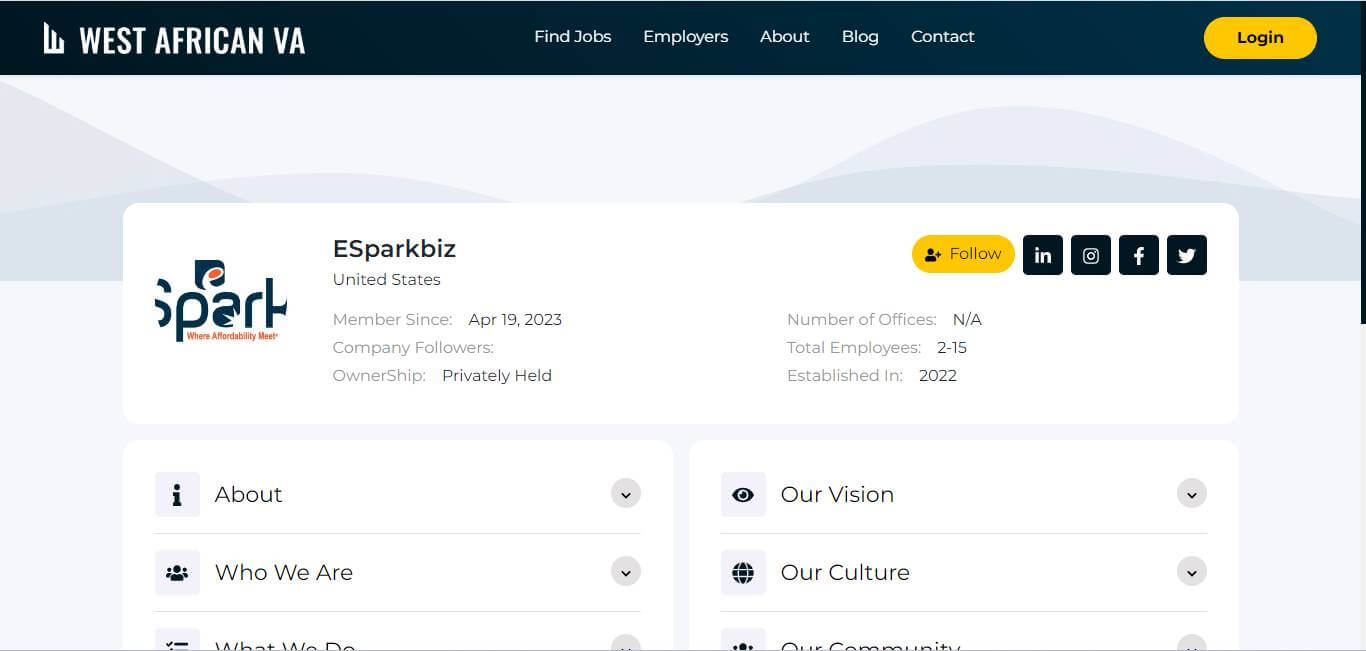Click the Who We Are people icon
1366x651 pixels.
coord(177,572)
